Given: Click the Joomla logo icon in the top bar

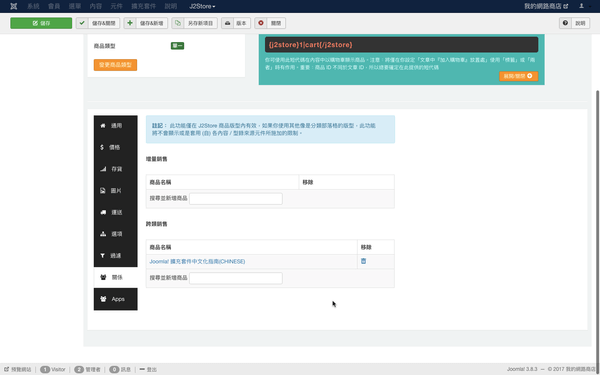Looking at the screenshot, I should click(x=14, y=6).
